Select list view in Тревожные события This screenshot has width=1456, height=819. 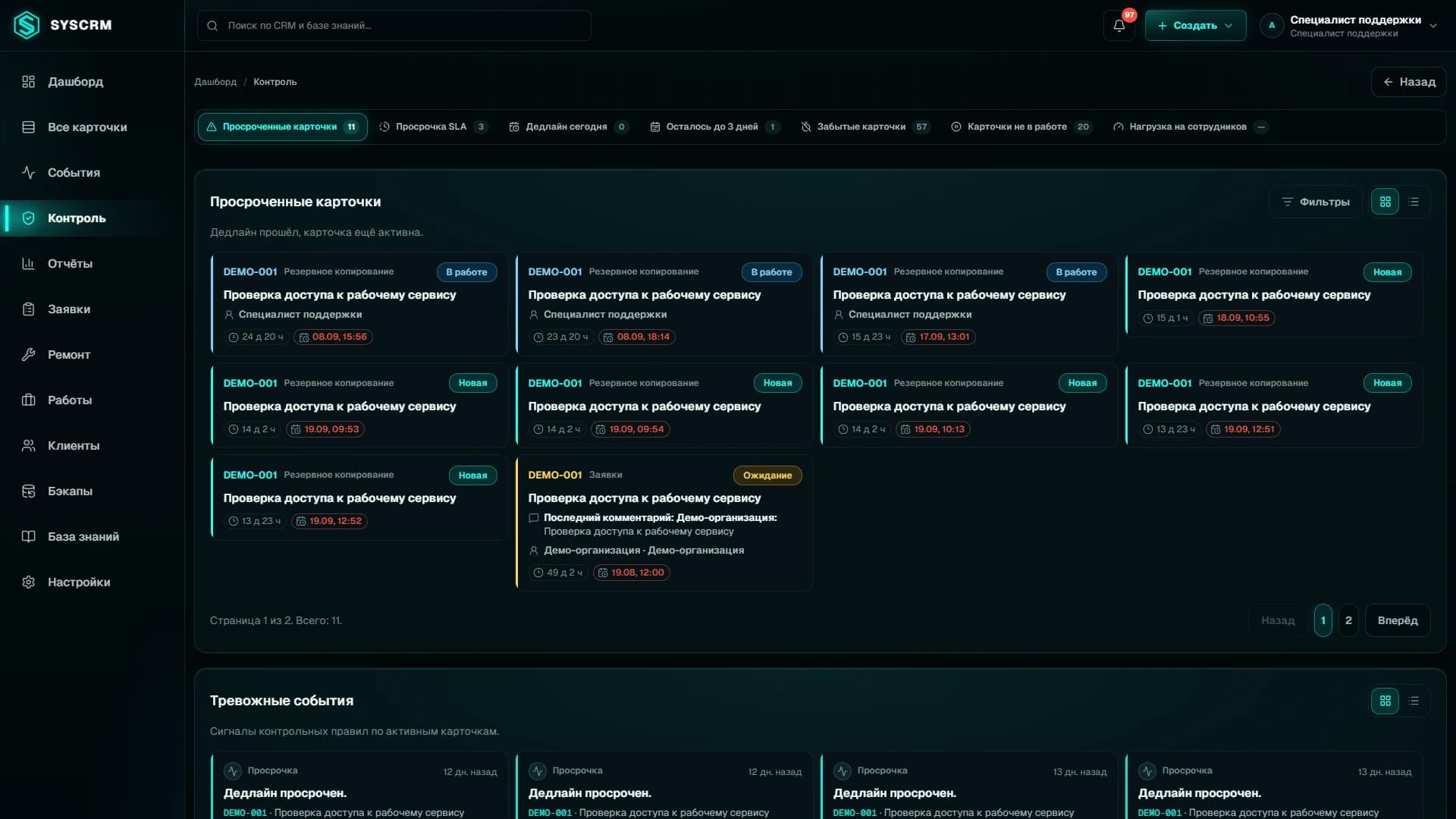click(1414, 701)
